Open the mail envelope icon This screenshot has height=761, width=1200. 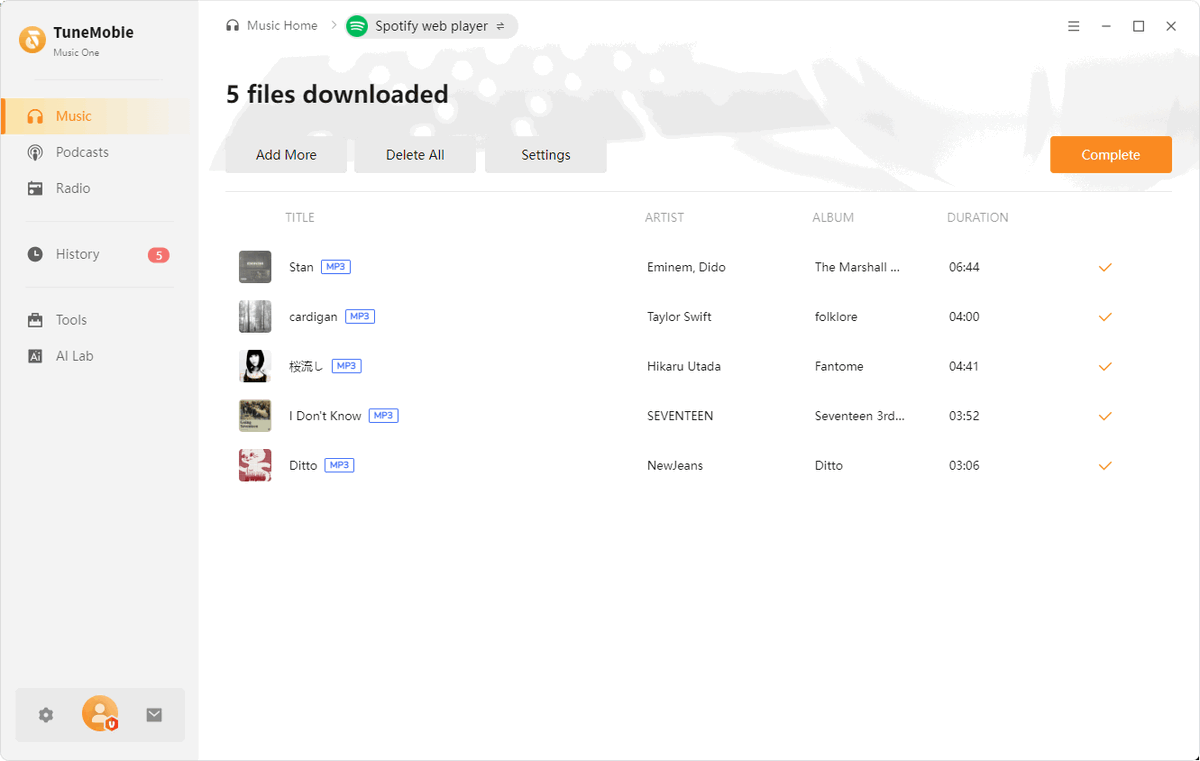[154, 715]
